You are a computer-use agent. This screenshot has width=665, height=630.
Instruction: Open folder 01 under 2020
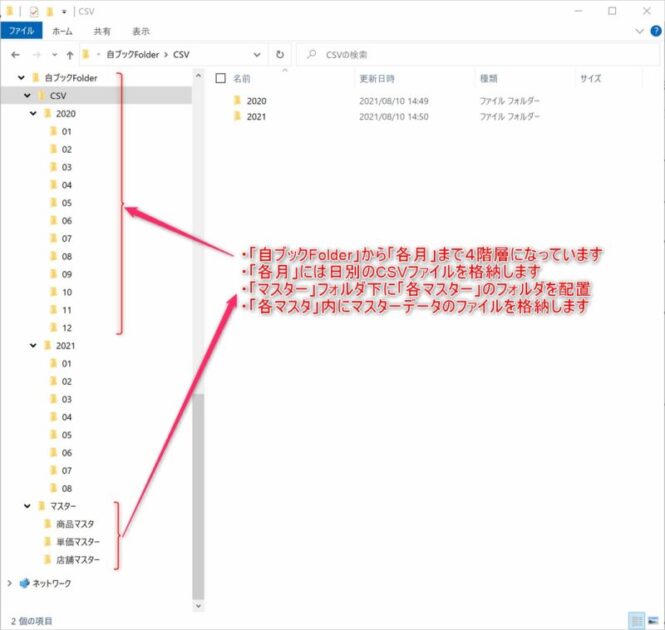(67, 132)
